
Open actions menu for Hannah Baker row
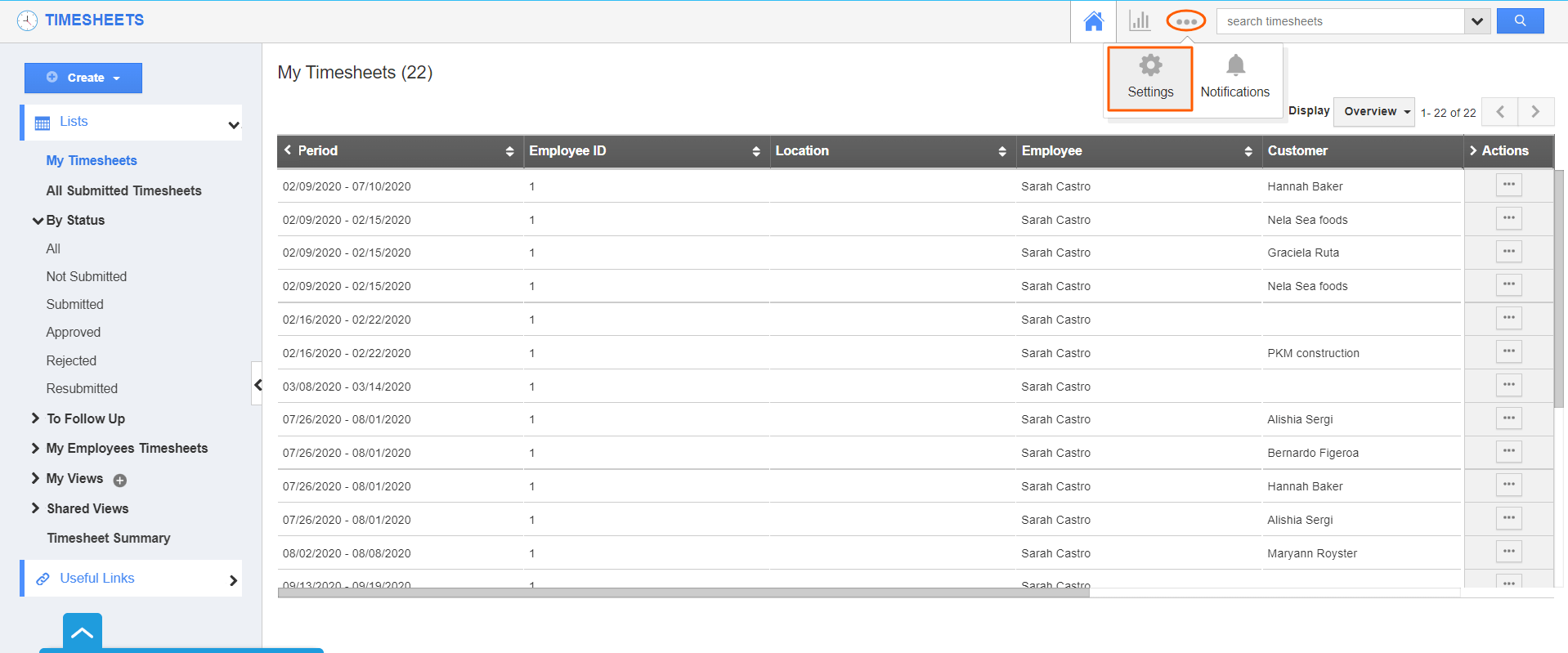tap(1508, 186)
